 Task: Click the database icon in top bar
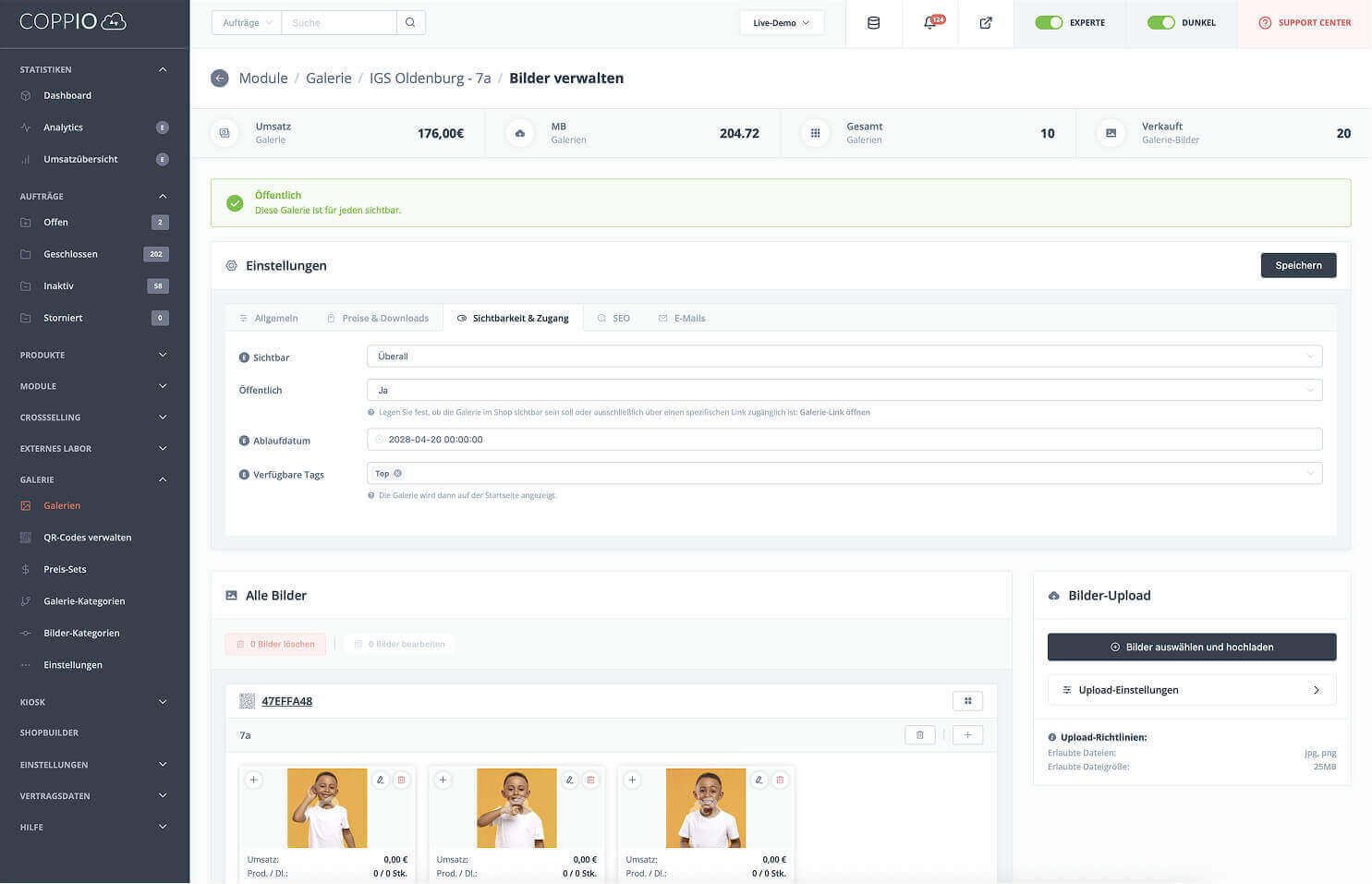click(x=873, y=23)
